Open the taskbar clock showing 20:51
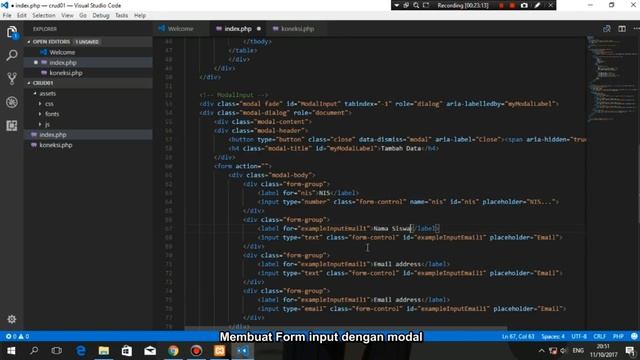The width and height of the screenshot is (640, 360). point(603,351)
